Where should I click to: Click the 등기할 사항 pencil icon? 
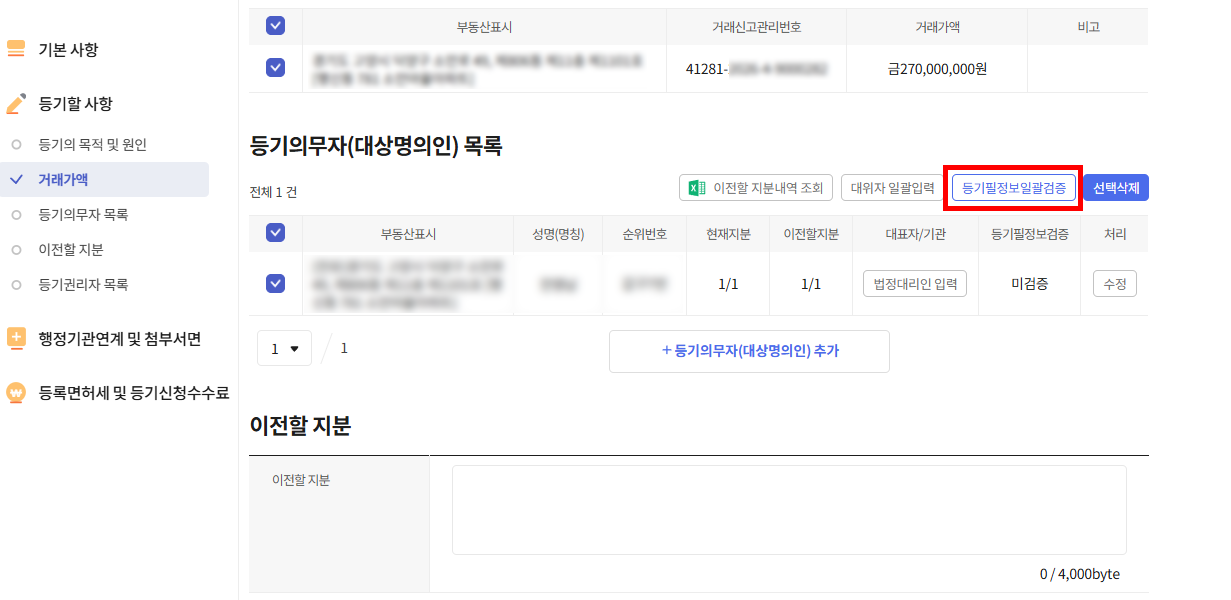[x=16, y=103]
